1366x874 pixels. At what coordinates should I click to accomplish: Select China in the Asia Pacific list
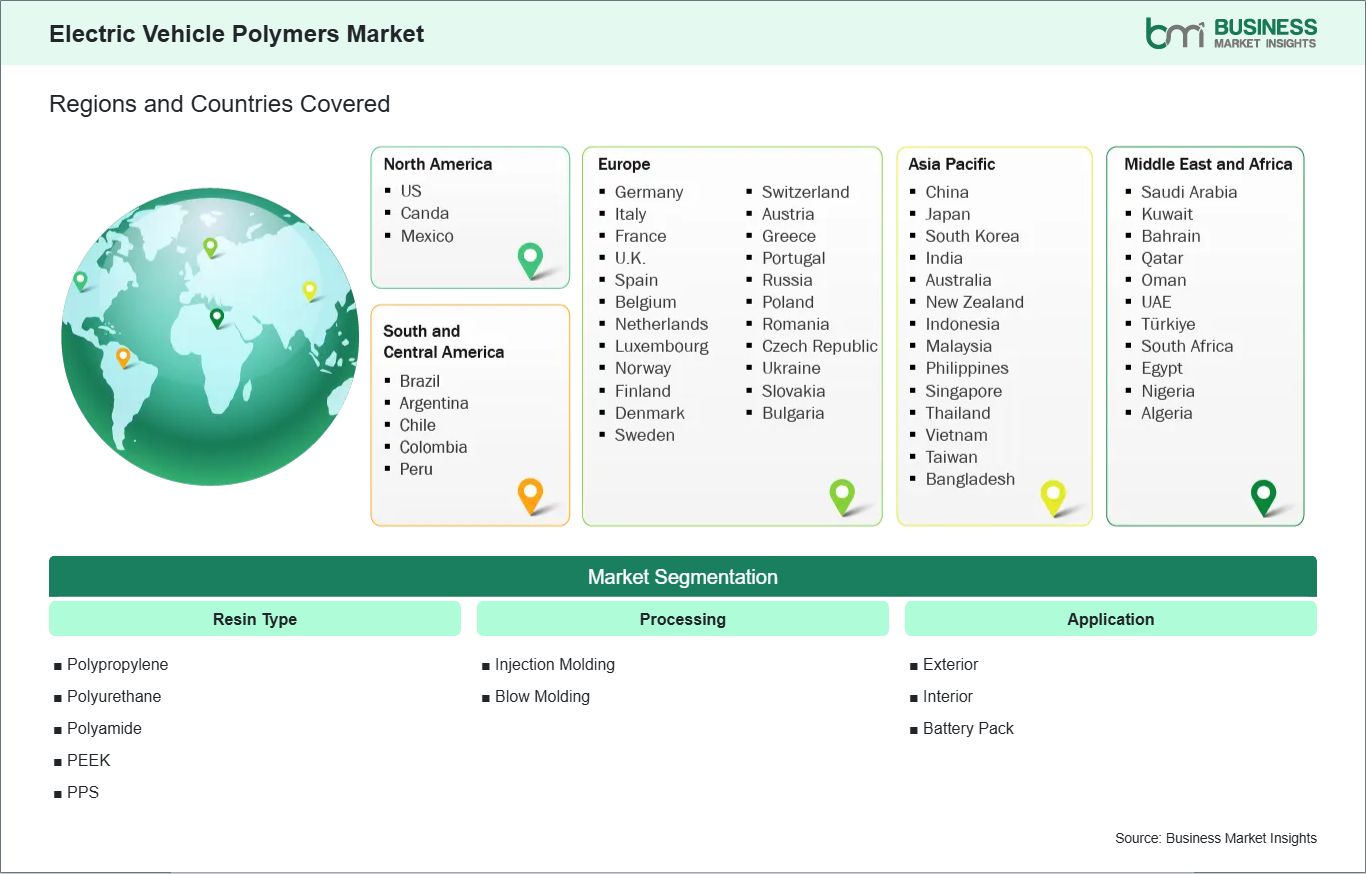[947, 192]
